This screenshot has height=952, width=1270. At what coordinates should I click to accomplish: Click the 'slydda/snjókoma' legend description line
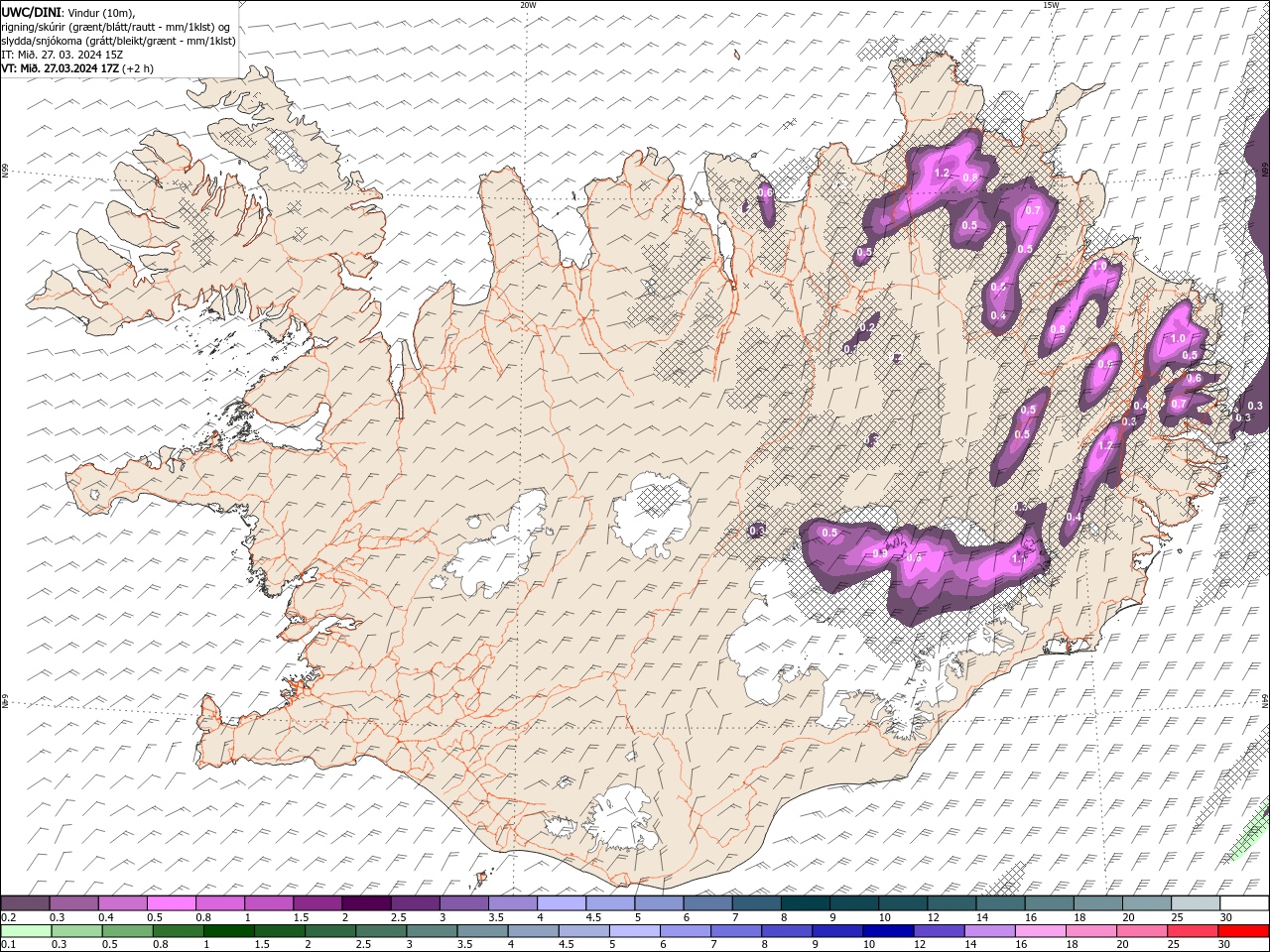(x=119, y=41)
